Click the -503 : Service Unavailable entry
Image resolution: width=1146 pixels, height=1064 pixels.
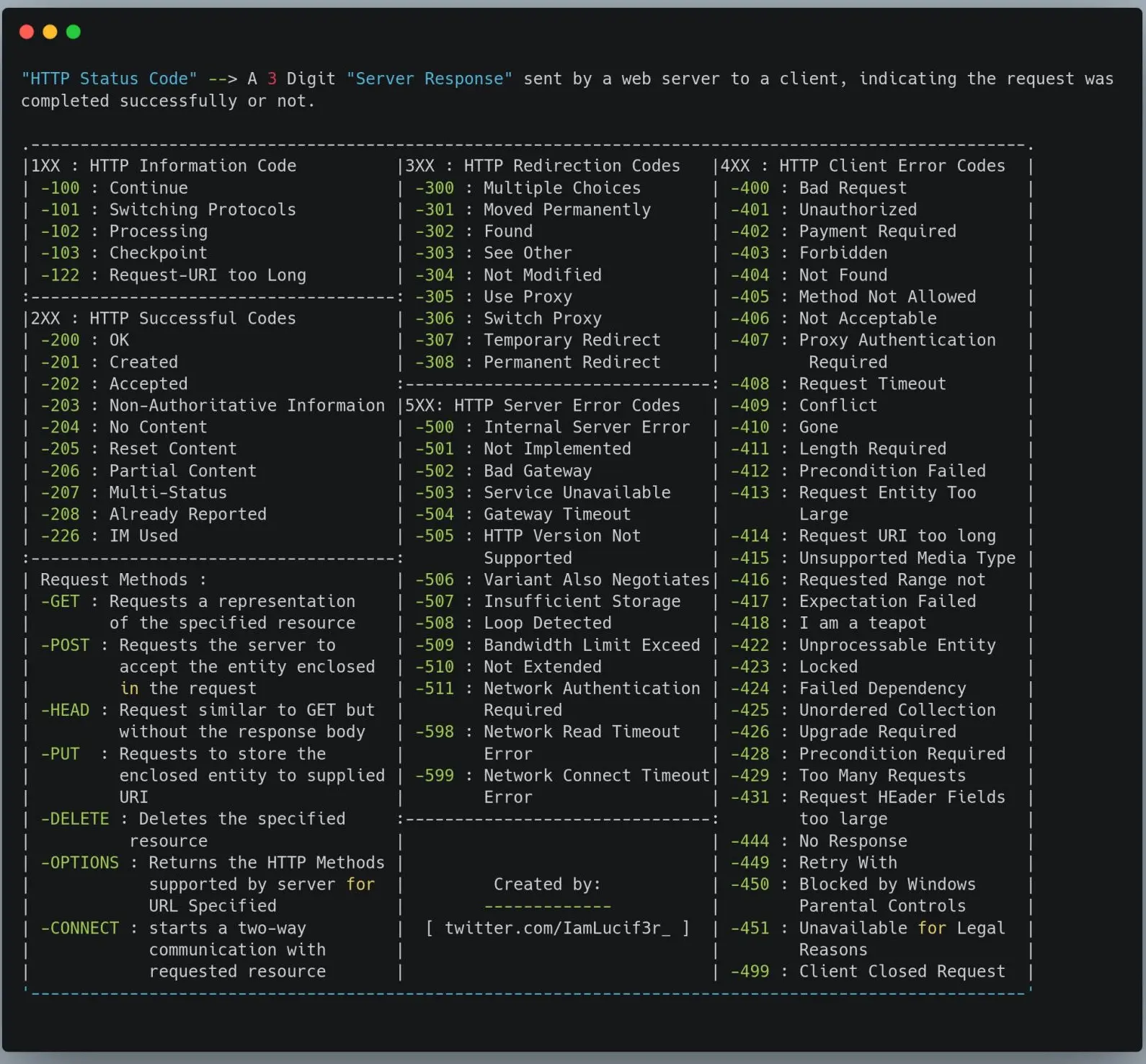(543, 493)
